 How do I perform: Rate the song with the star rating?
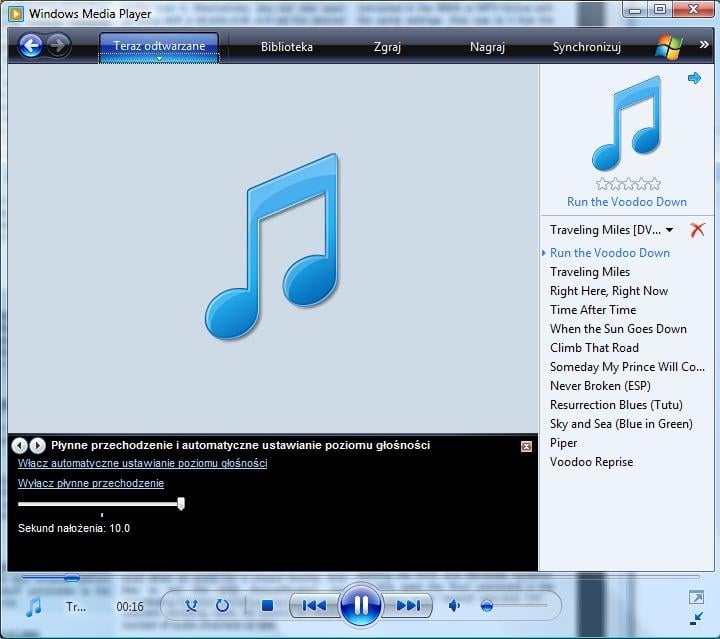[x=628, y=184]
